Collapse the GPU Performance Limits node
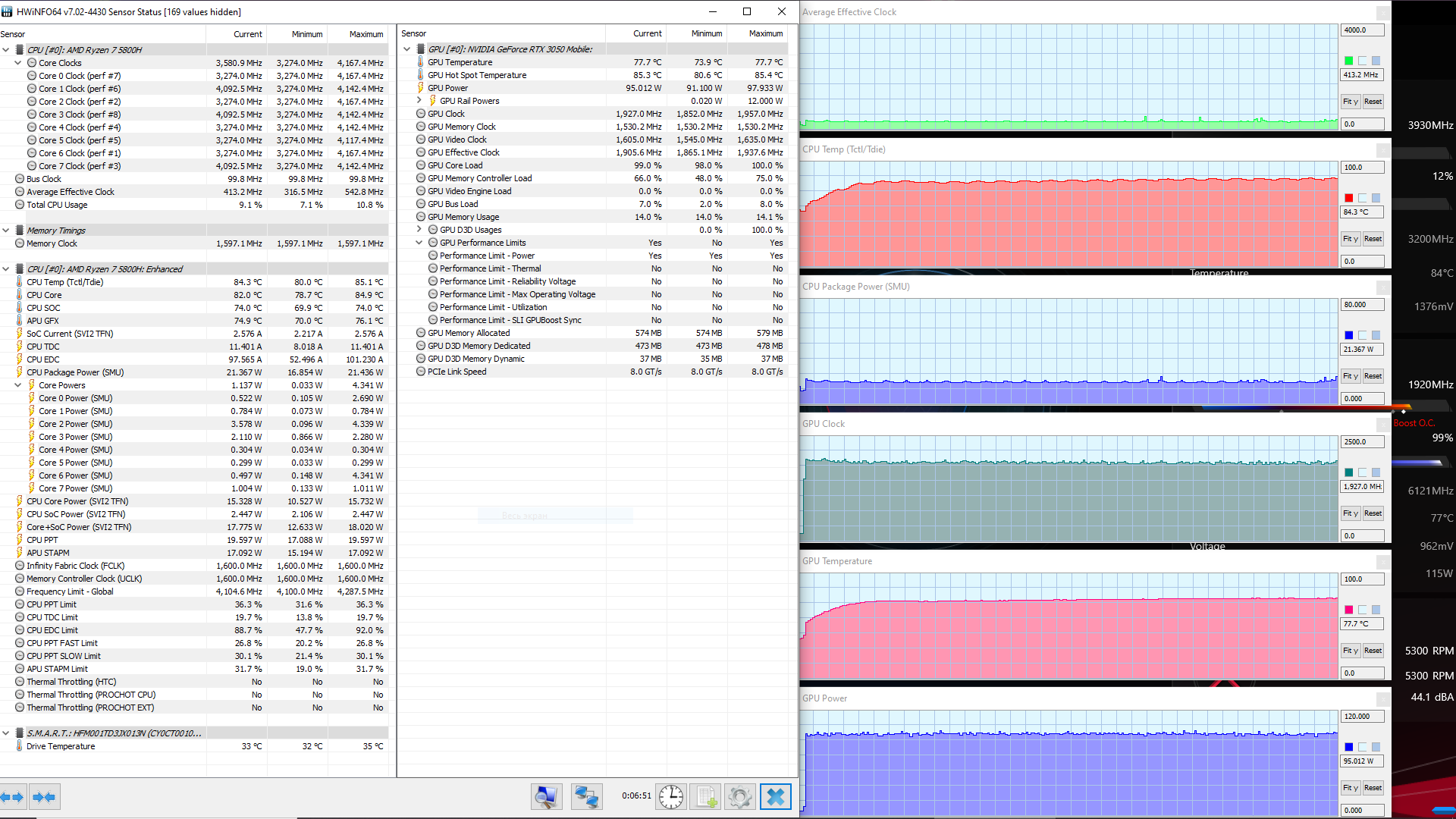The width and height of the screenshot is (1456, 819). (419, 243)
